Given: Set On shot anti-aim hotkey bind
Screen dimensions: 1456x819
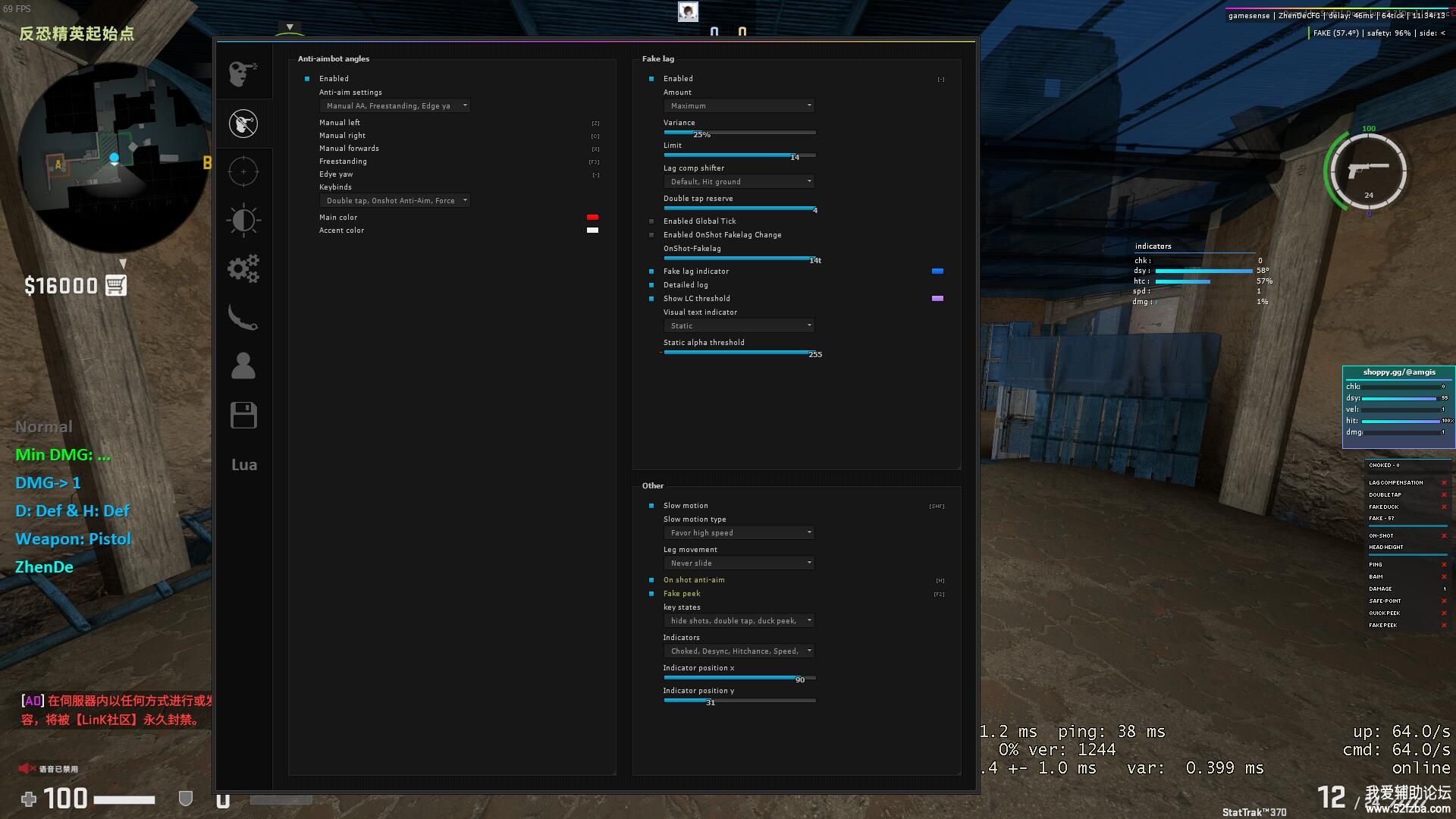Looking at the screenshot, I should pyautogui.click(x=940, y=581).
